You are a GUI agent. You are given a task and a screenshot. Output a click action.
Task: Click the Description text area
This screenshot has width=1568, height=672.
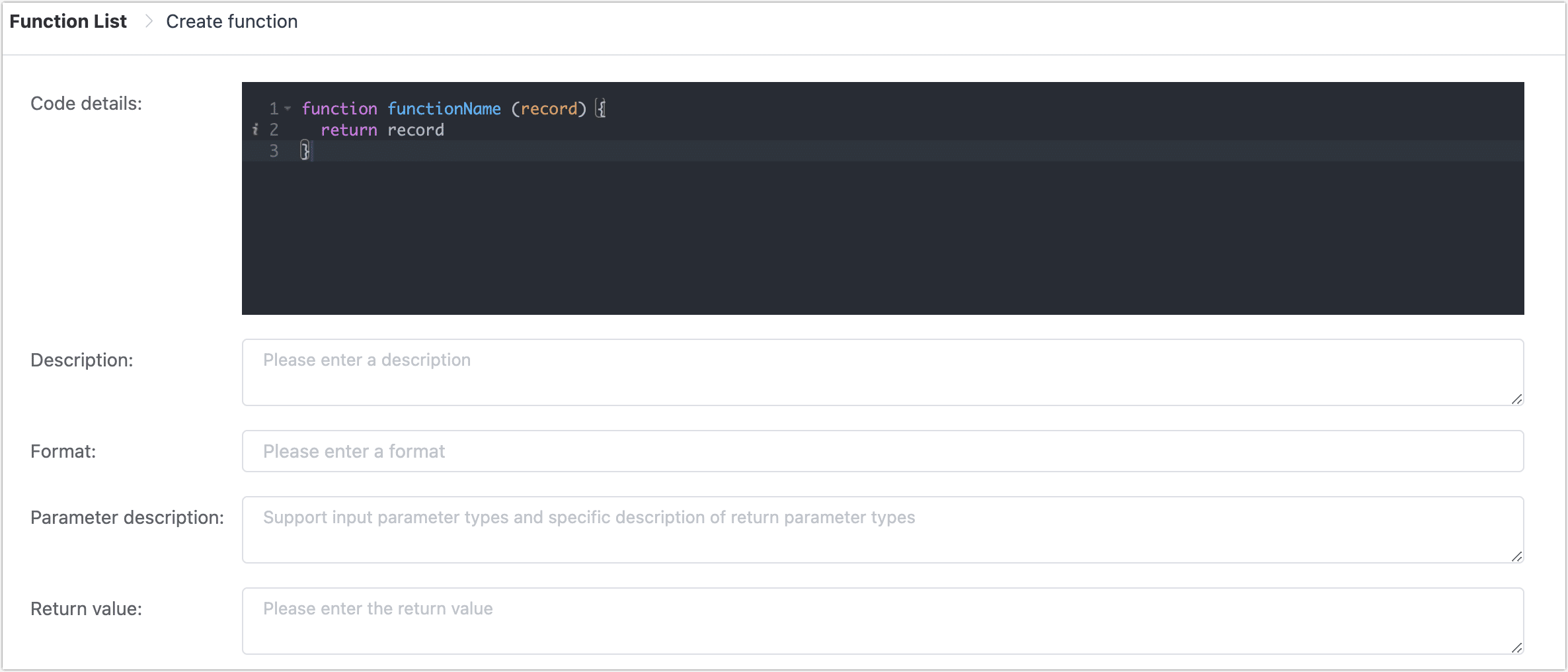click(882, 372)
